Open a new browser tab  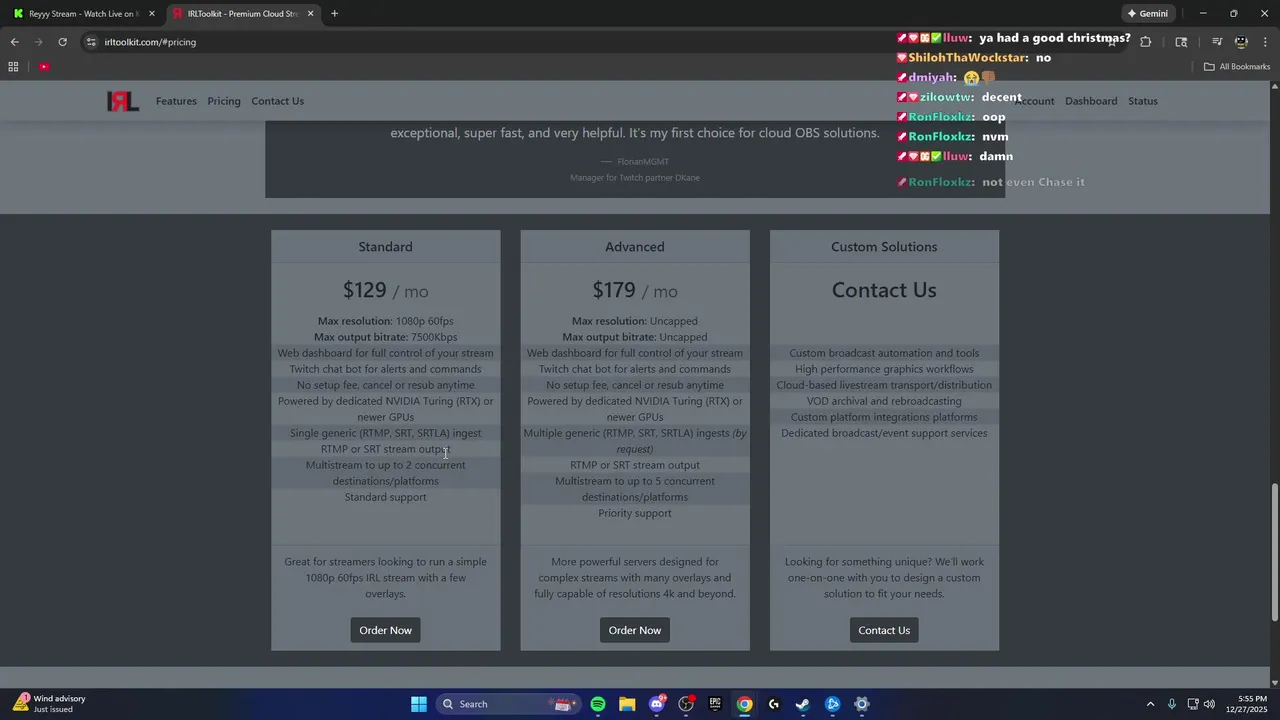334,14
